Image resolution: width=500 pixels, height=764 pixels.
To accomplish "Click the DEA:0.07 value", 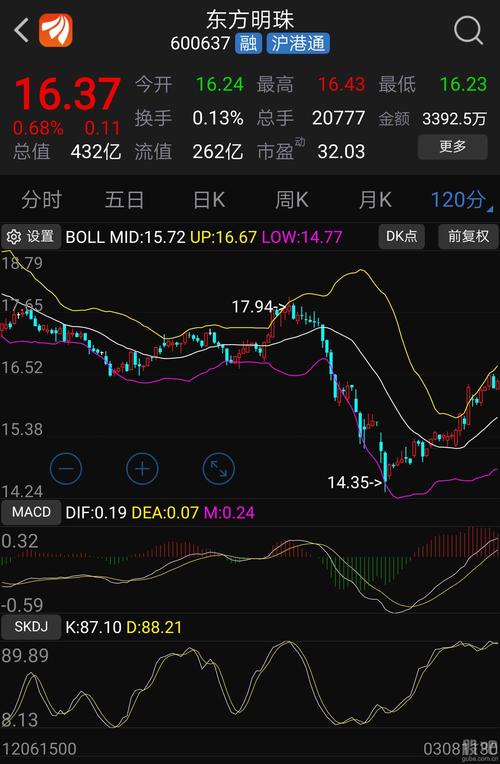I will pos(165,513).
